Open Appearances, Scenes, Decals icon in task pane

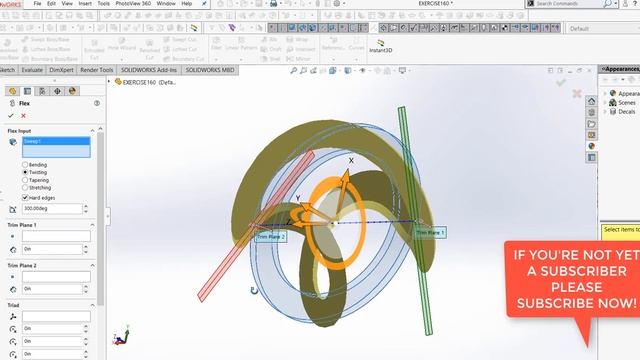[x=591, y=146]
